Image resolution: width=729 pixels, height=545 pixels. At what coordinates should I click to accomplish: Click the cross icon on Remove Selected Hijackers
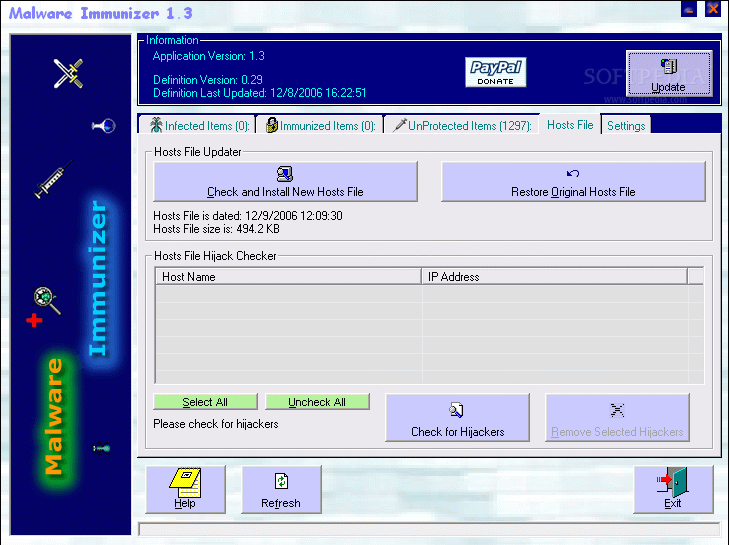pyautogui.click(x=617, y=410)
